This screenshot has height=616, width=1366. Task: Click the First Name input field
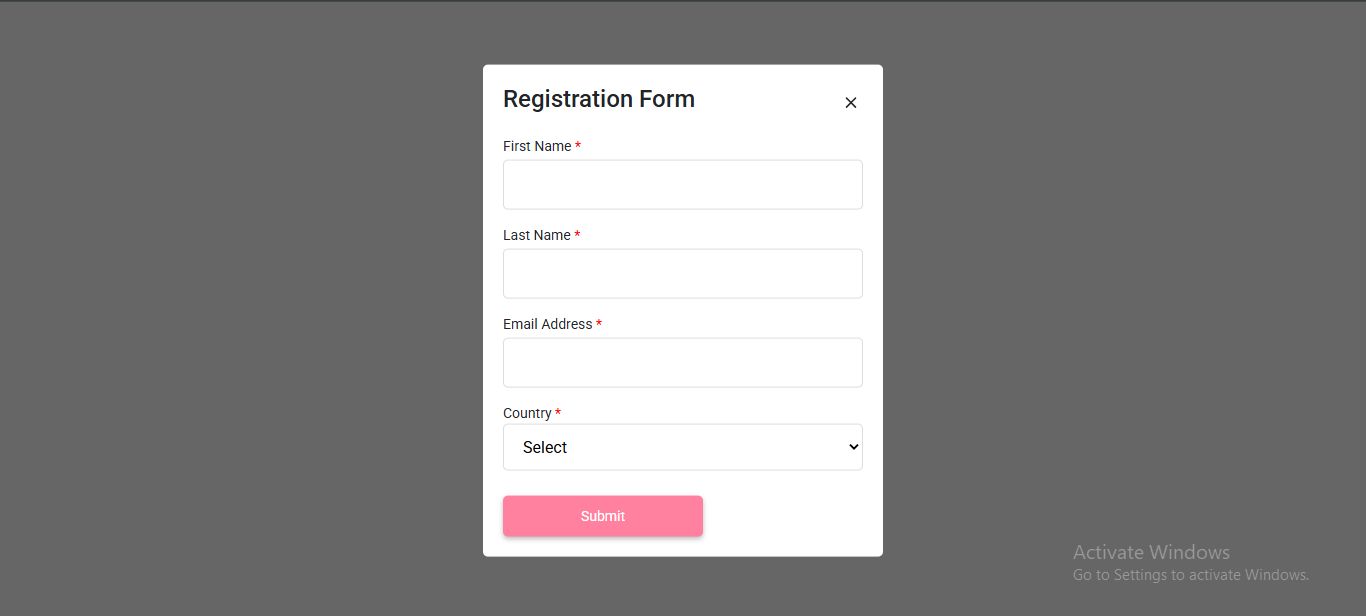(682, 185)
